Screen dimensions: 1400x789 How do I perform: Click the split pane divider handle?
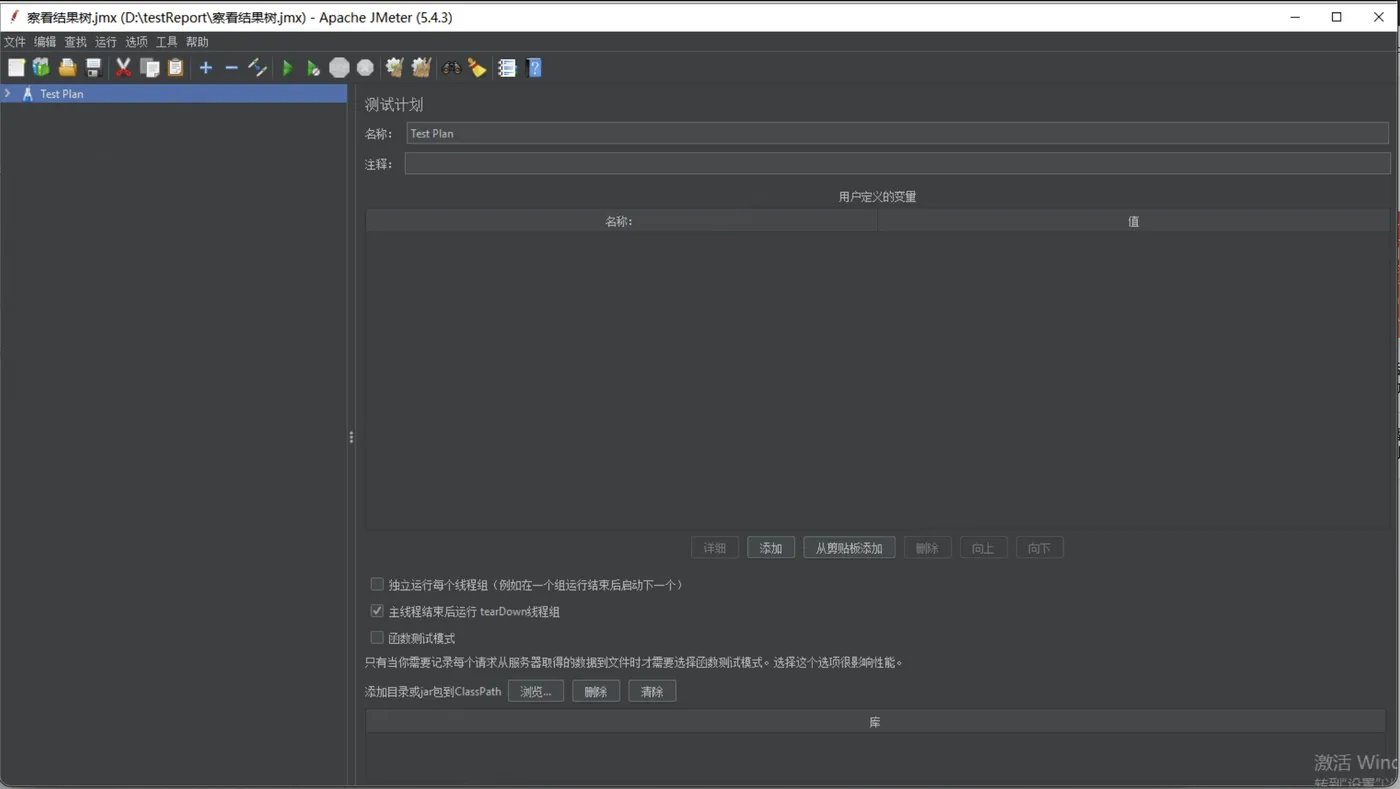click(351, 437)
